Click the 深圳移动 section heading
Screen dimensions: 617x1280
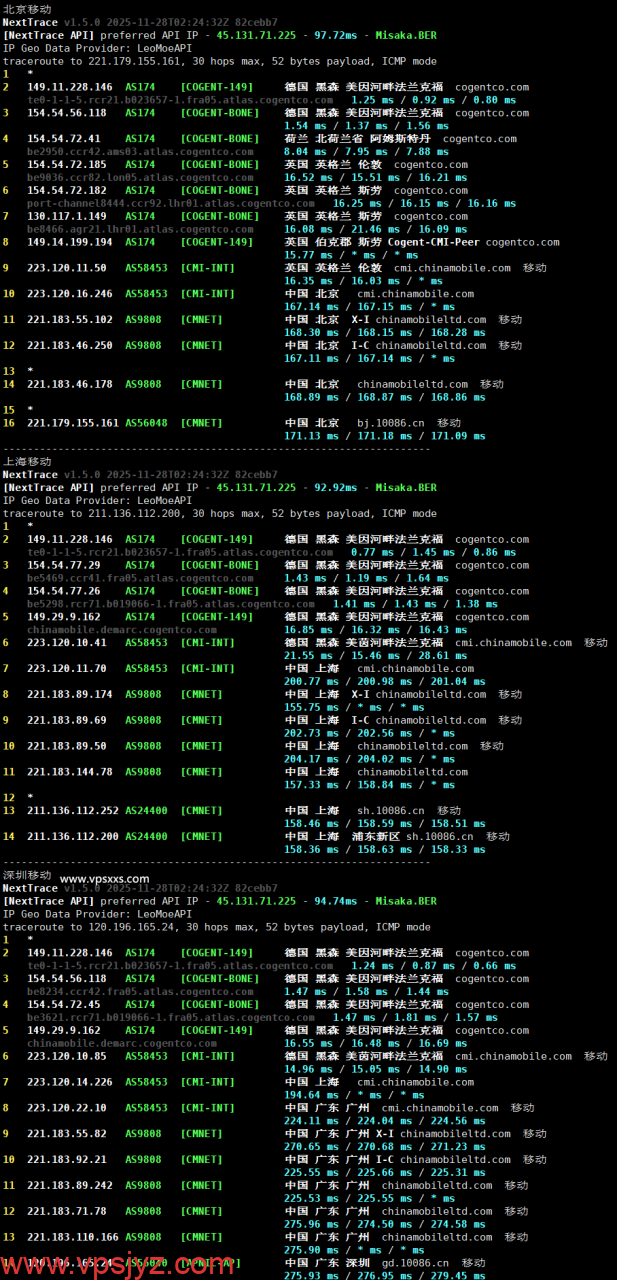click(x=27, y=875)
